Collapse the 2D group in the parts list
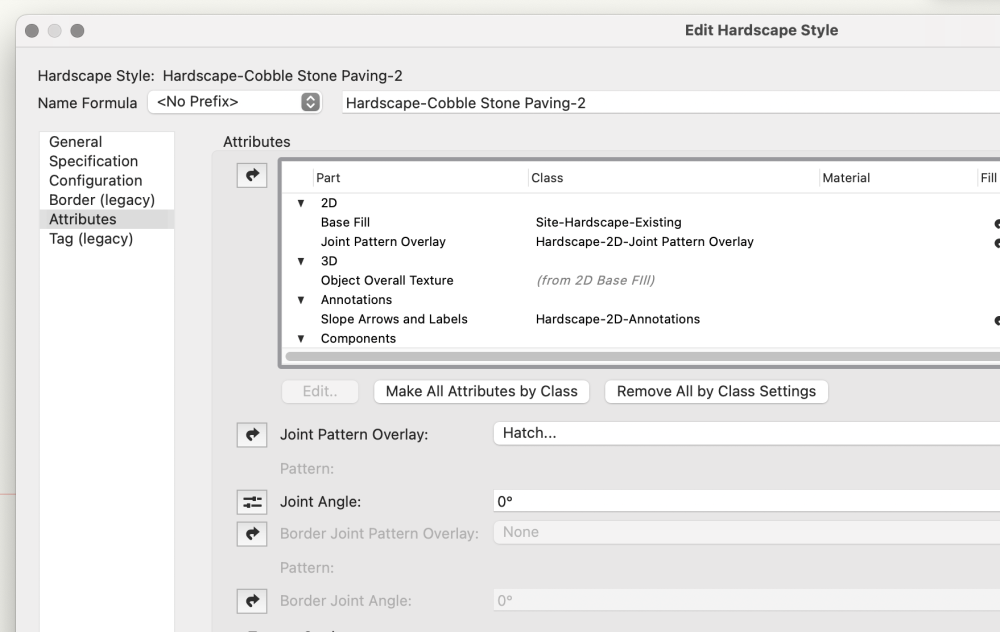Viewport: 1000px width, 632px height. 300,203
